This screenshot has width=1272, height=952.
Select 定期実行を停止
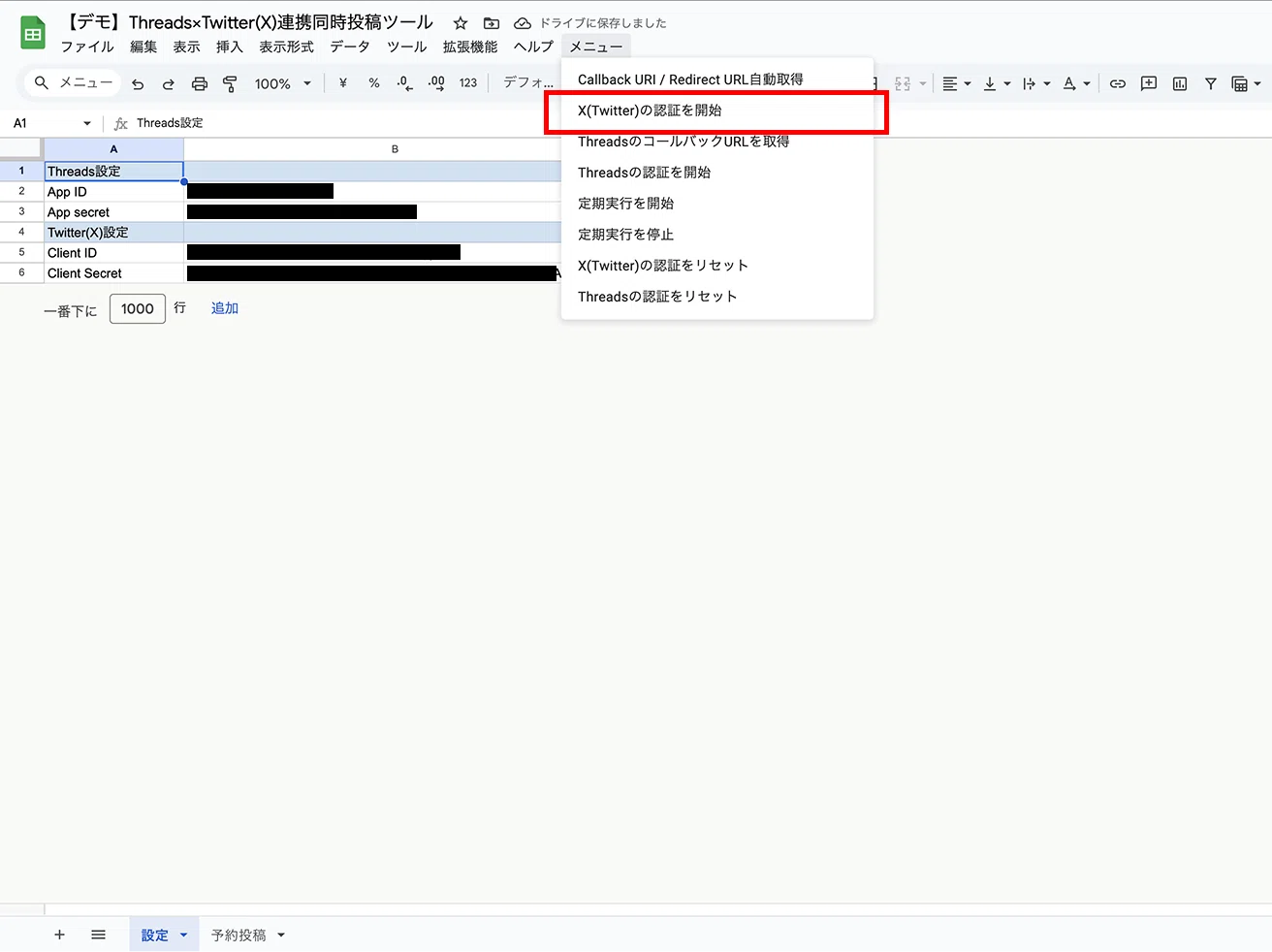(717, 235)
